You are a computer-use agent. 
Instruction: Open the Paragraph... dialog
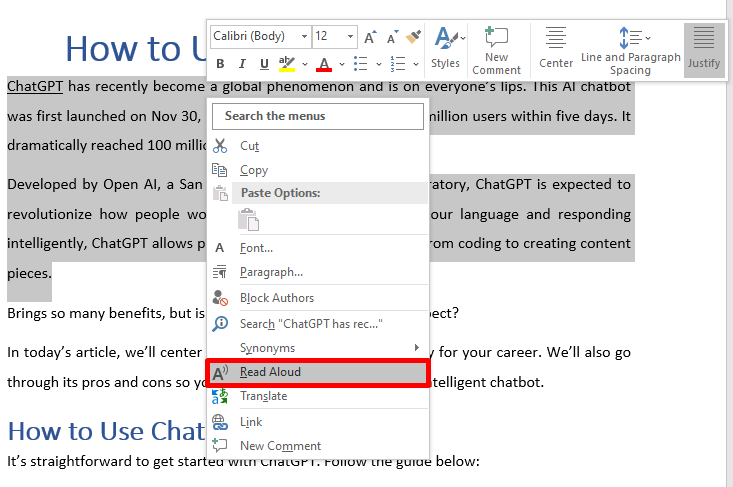pos(317,272)
